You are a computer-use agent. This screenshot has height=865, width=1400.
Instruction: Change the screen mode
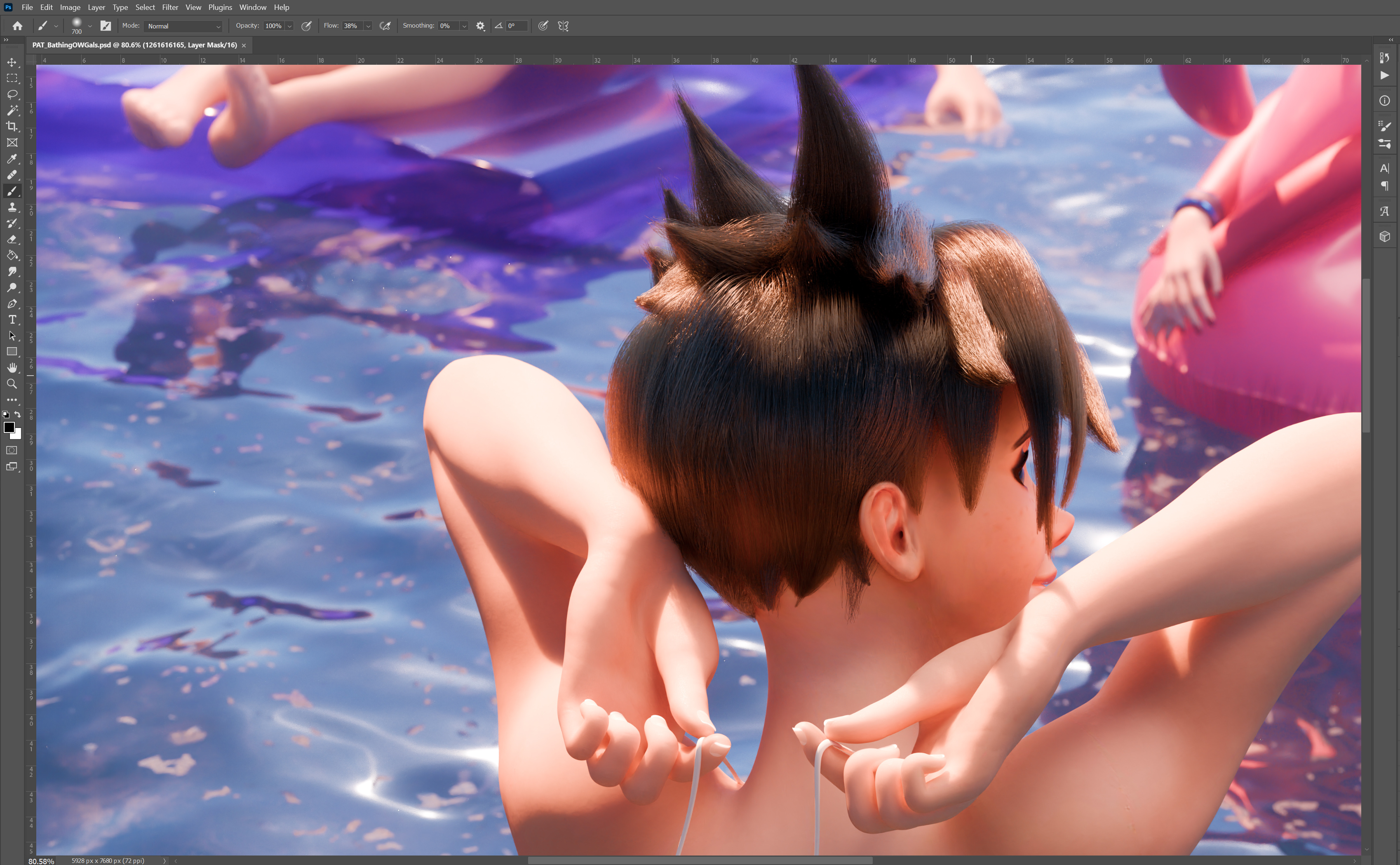[12, 467]
